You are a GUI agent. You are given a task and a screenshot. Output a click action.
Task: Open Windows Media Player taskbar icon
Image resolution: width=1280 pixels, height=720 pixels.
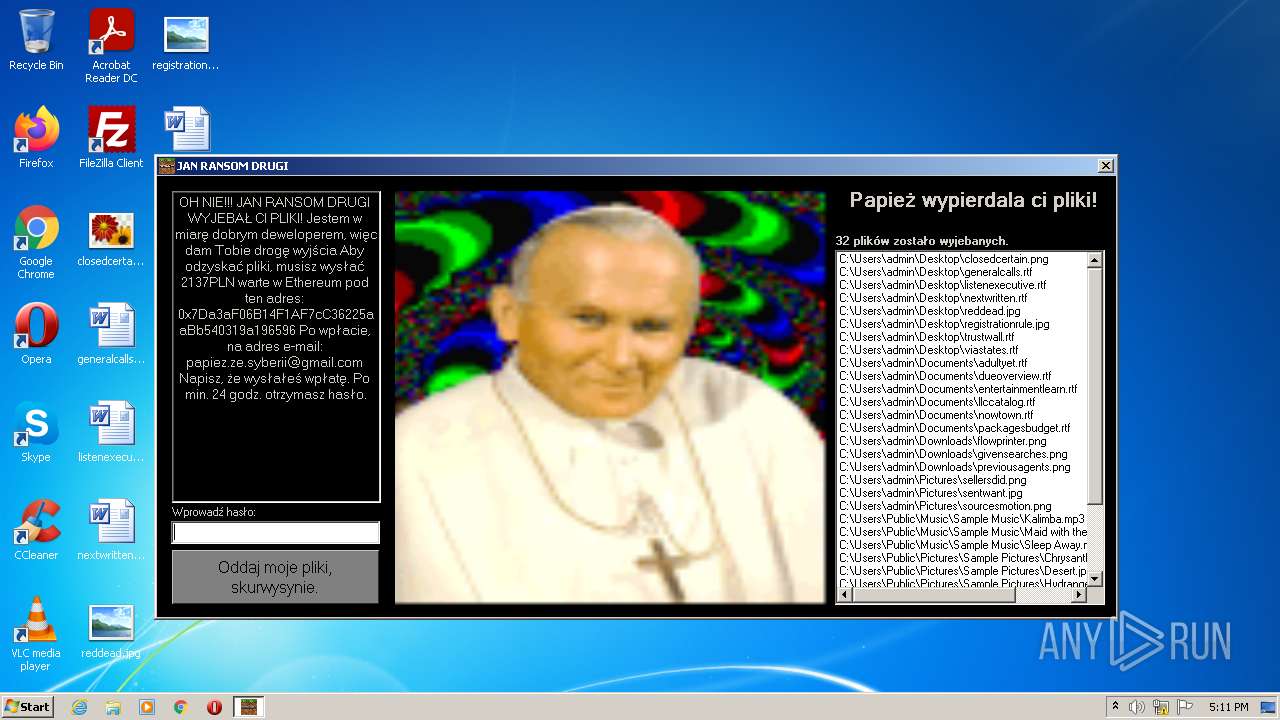coord(147,707)
